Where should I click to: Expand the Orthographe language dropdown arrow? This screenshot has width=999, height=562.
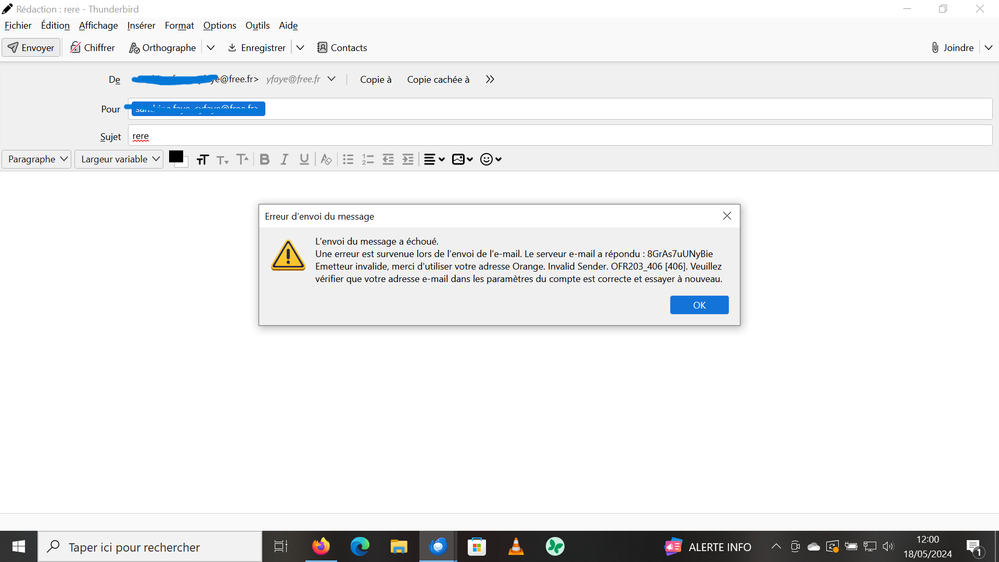(x=210, y=48)
